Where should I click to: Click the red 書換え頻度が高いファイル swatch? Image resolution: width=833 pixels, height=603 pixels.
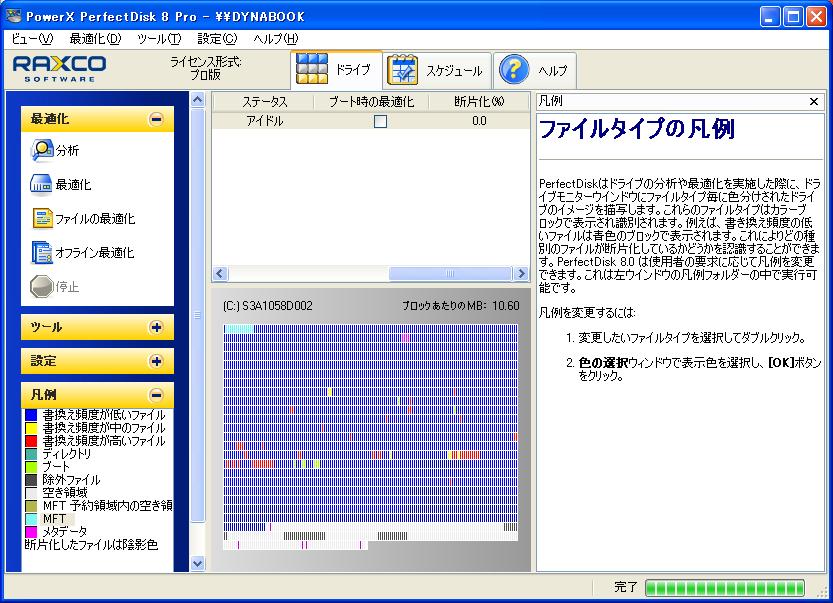[31, 441]
